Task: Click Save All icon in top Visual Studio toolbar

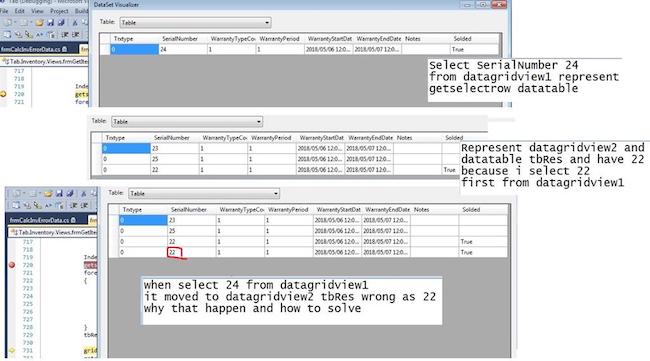Action: click(x=61, y=23)
